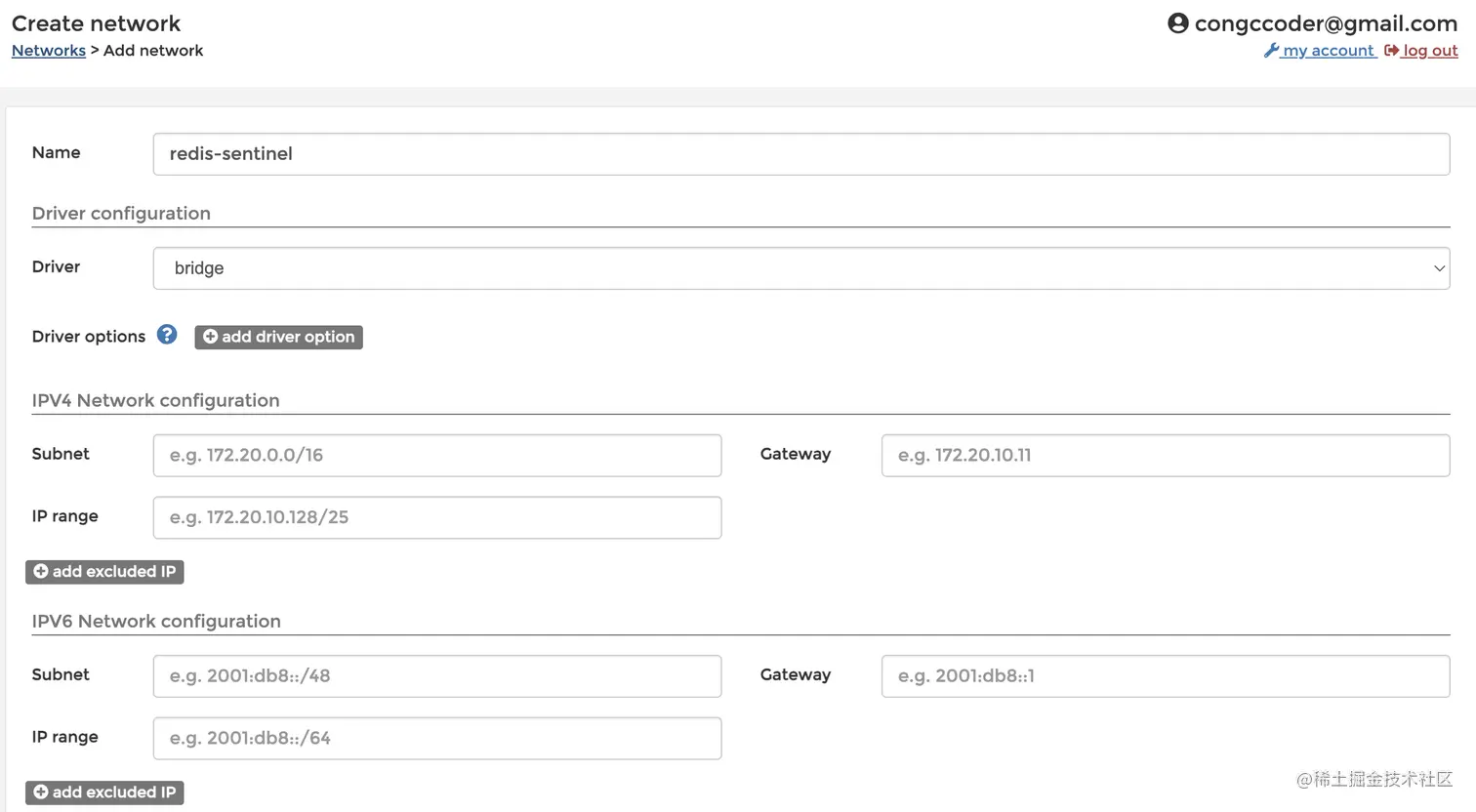Viewport: 1476px width, 812px height.
Task: Click the IPV4 Gateway input field
Action: [x=1166, y=456]
